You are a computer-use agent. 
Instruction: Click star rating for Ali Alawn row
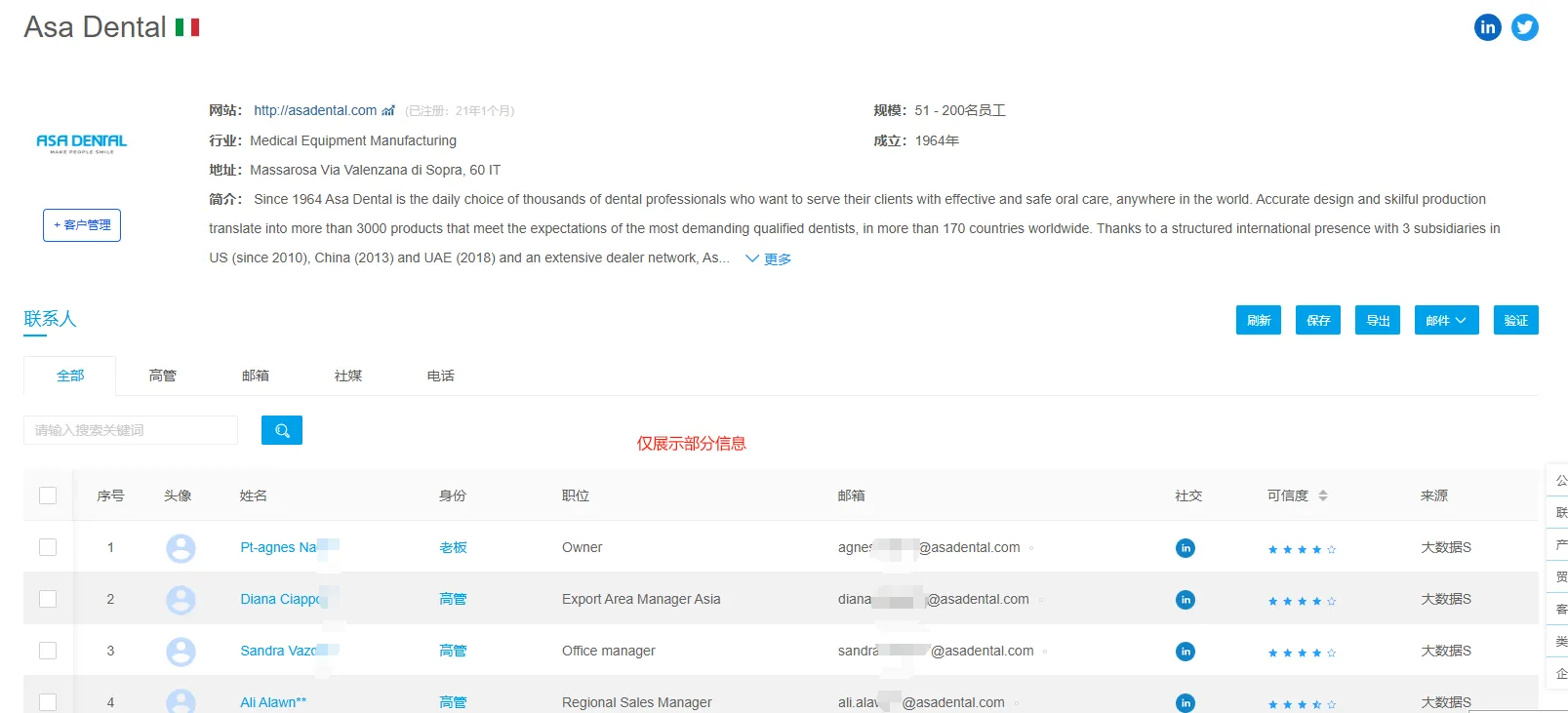click(1302, 704)
